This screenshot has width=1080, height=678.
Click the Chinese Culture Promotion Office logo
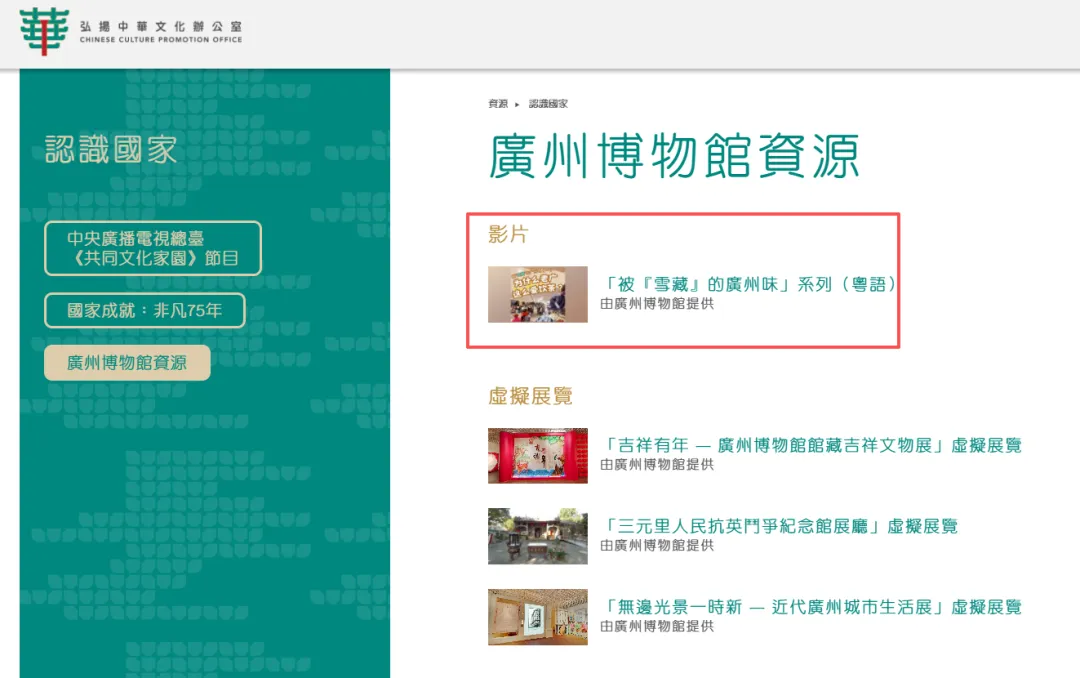coord(131,32)
